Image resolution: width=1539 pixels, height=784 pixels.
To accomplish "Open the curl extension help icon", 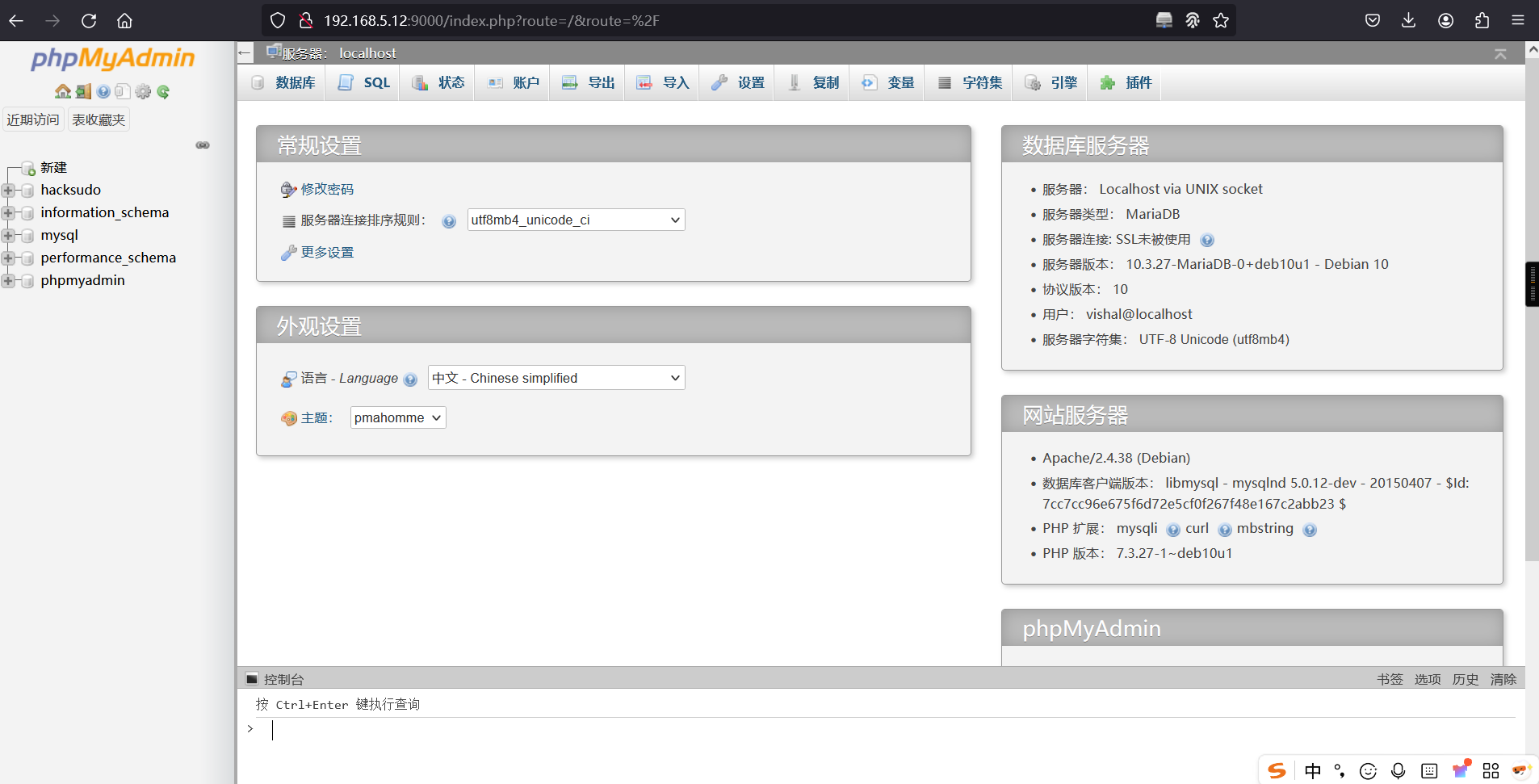I will click(x=1225, y=530).
